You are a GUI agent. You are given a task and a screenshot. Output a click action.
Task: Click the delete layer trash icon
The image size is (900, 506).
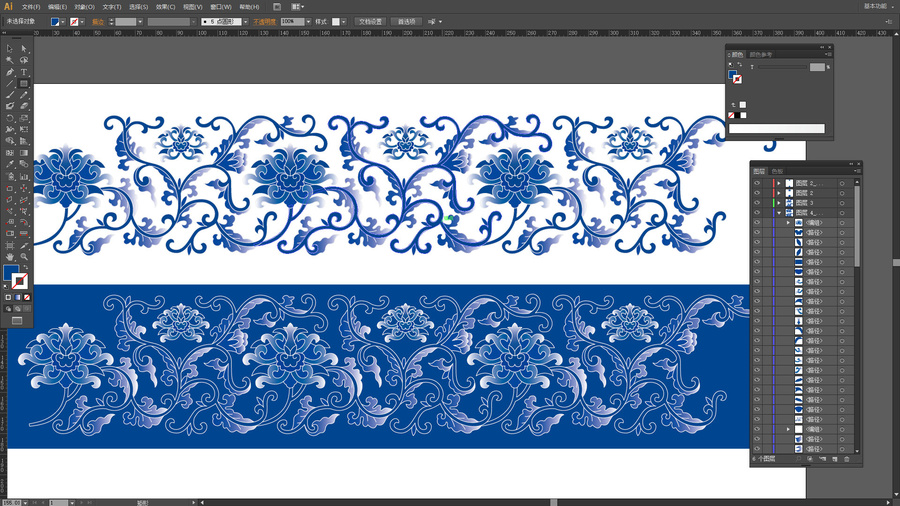847,459
